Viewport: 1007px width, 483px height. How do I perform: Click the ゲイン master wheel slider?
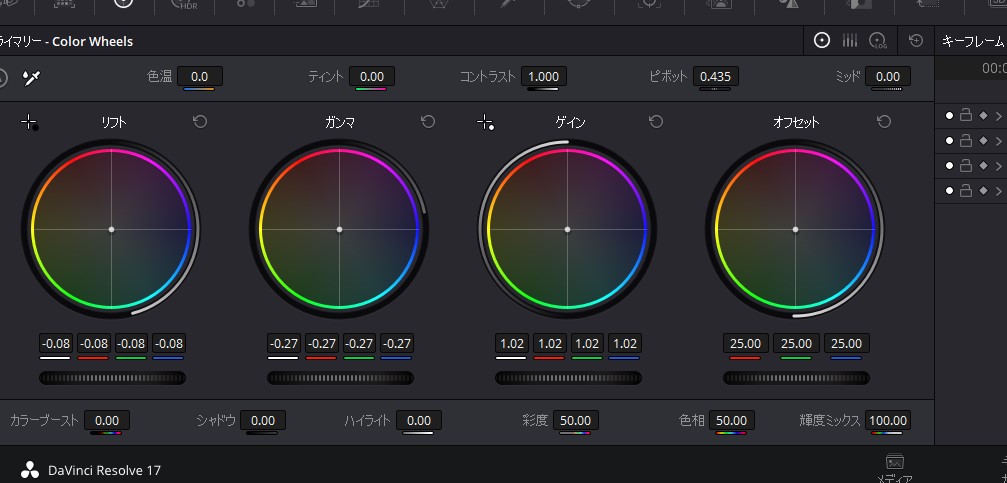(x=568, y=378)
